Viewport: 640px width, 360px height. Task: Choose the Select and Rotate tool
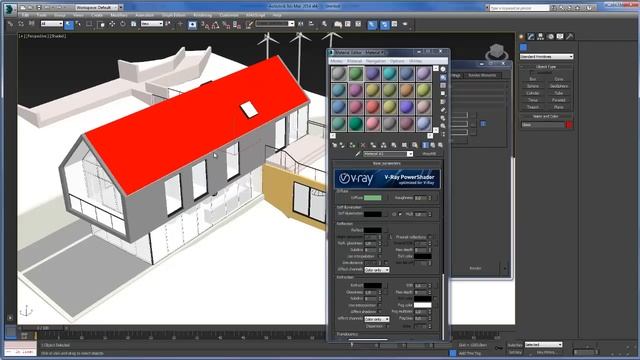click(123, 24)
